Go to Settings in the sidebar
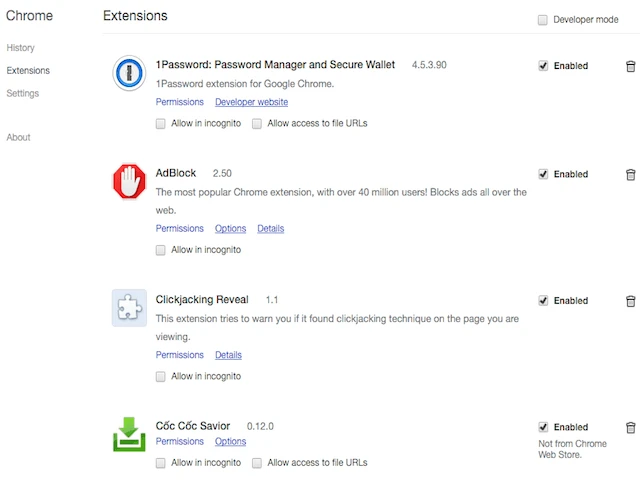 coord(22,93)
